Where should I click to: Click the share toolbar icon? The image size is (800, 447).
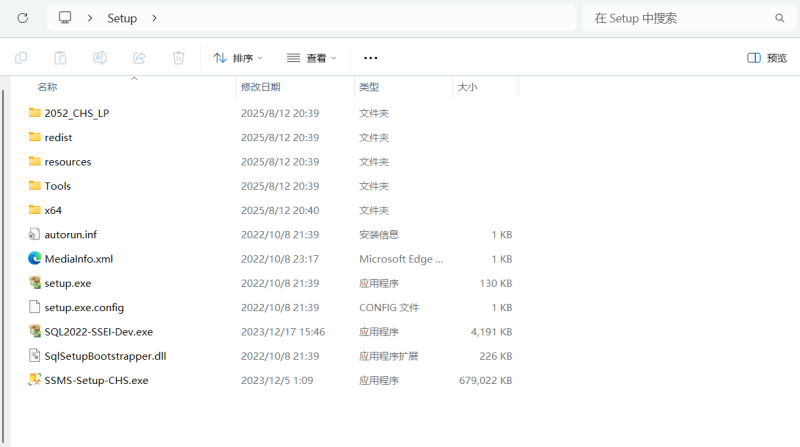(139, 58)
